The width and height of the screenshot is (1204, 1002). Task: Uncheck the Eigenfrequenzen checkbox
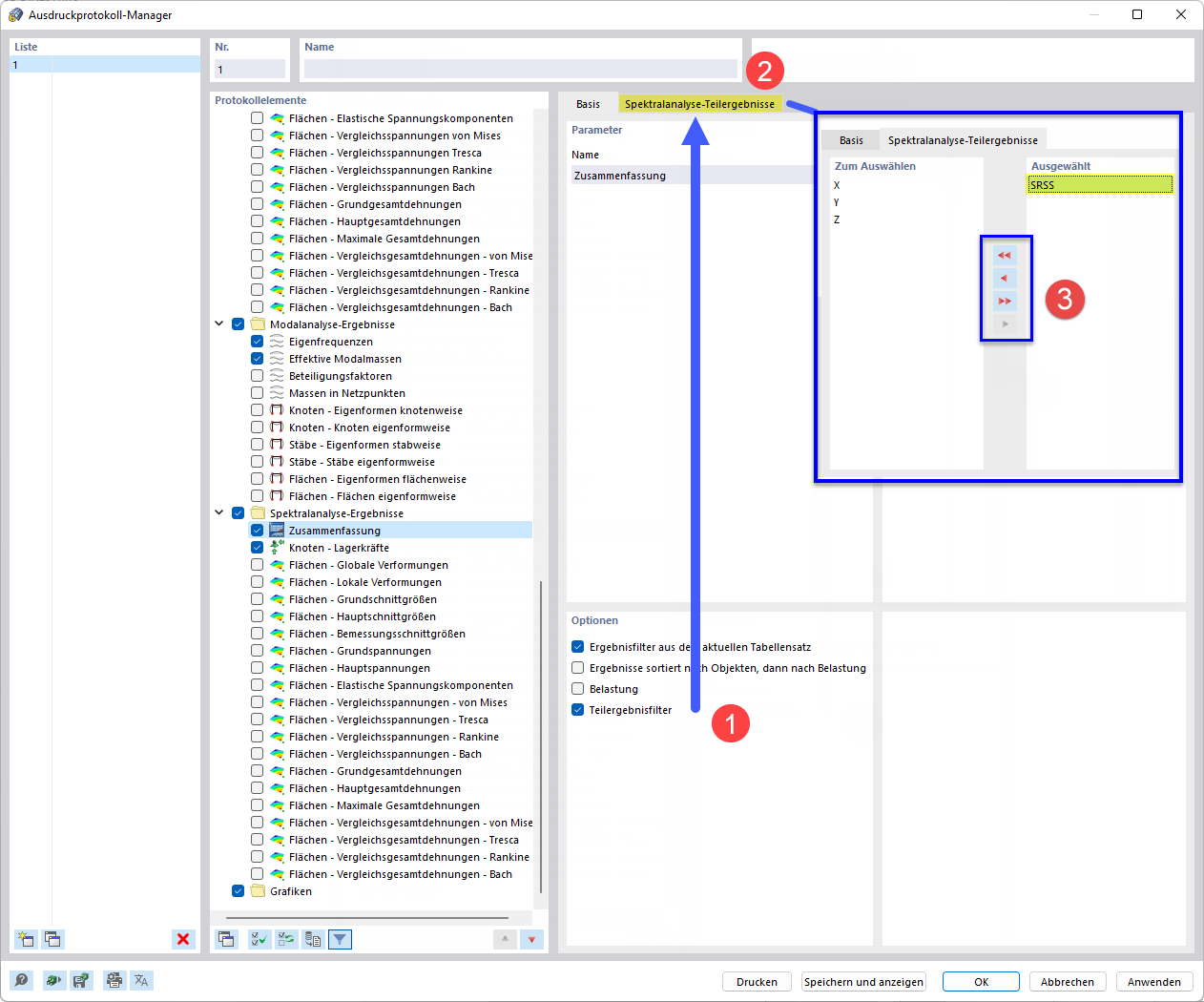[257, 342]
